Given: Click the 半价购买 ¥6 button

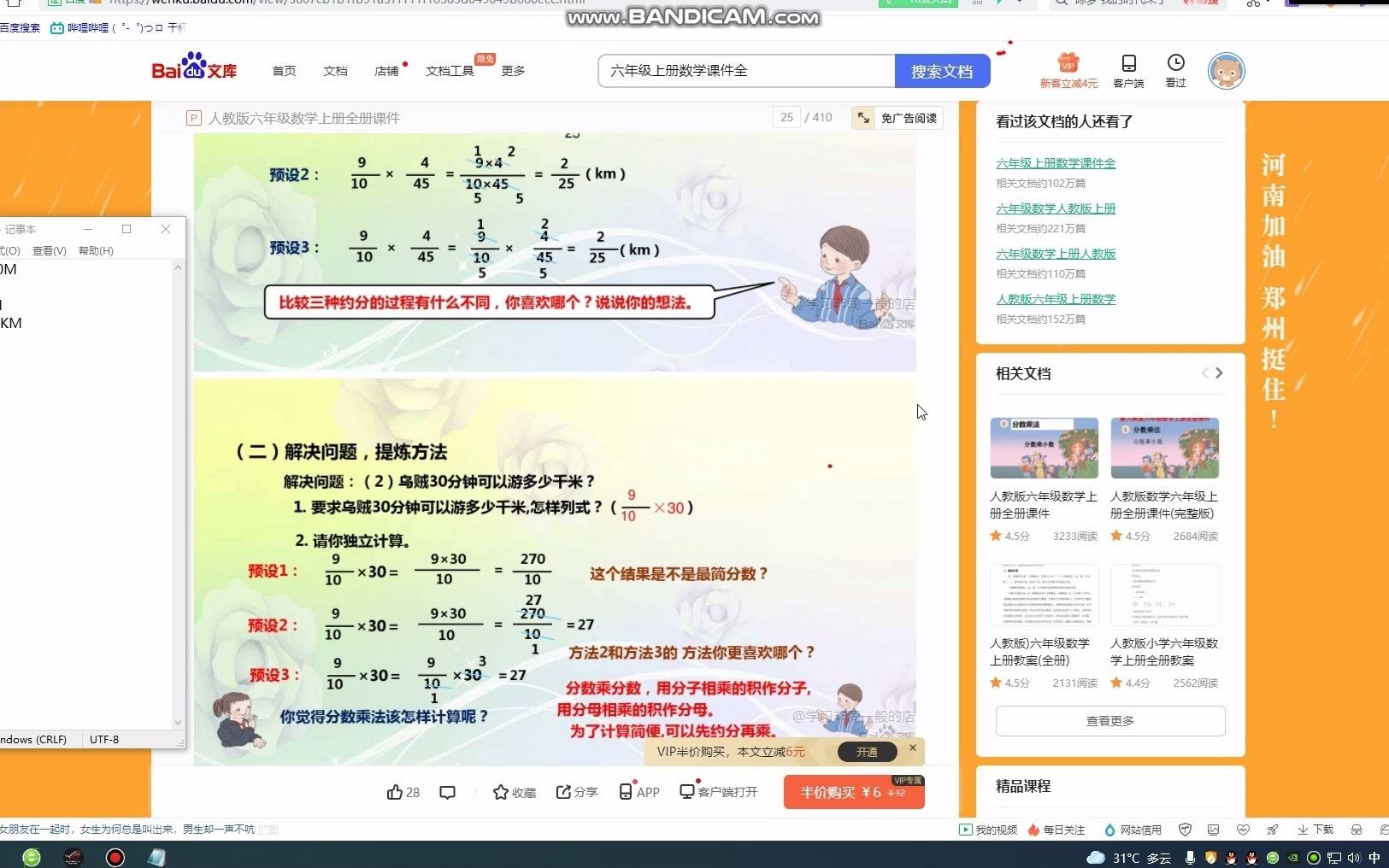Looking at the screenshot, I should point(854,792).
